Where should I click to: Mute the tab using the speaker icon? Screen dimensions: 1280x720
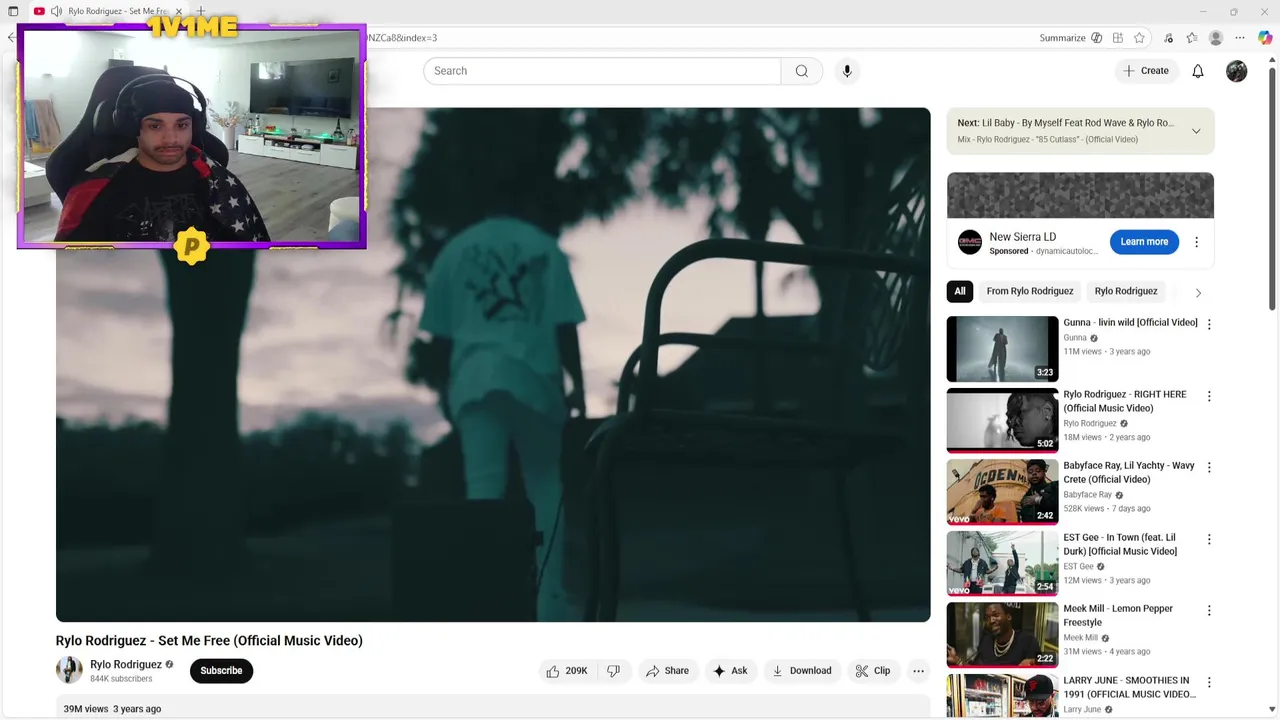point(56,11)
